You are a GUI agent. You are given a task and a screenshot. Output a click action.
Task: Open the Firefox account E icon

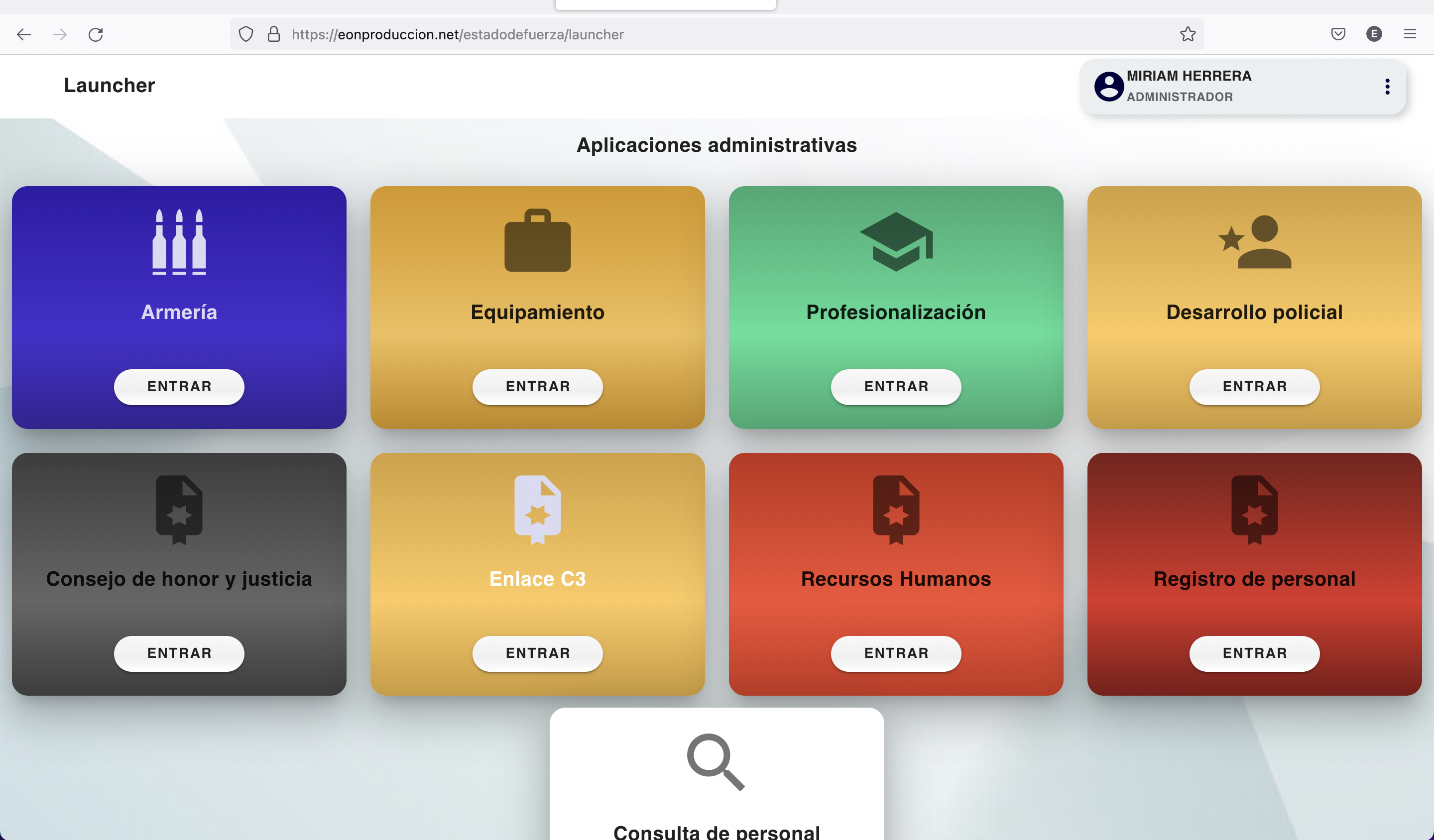coord(1374,34)
